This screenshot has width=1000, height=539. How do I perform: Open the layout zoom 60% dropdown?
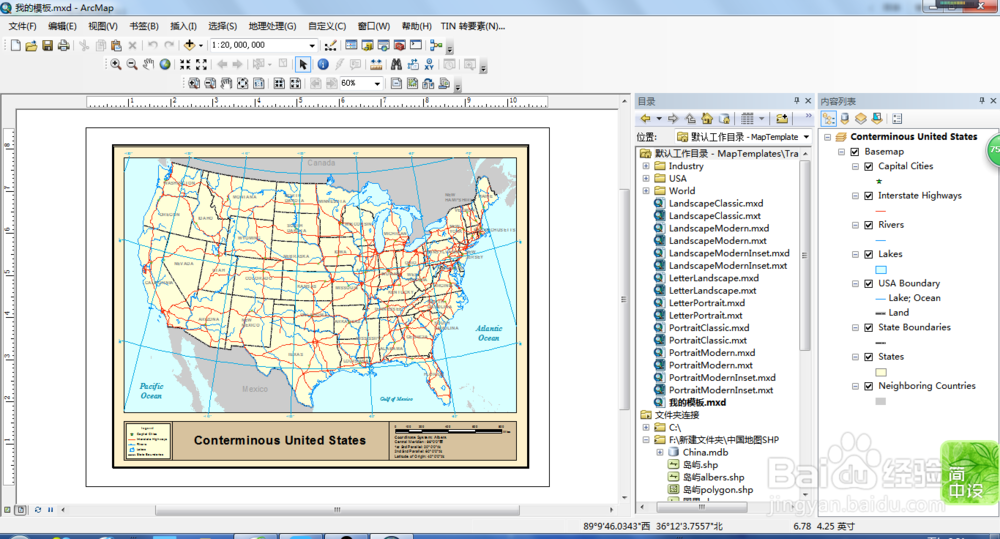[377, 84]
